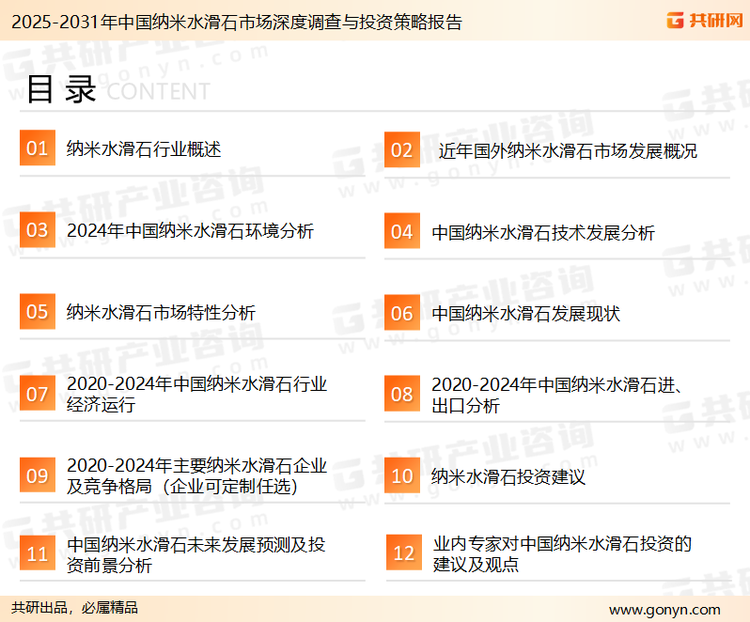Select chapter title 中国纳米水滑石发展现状
The width and height of the screenshot is (750, 622).
click(526, 314)
